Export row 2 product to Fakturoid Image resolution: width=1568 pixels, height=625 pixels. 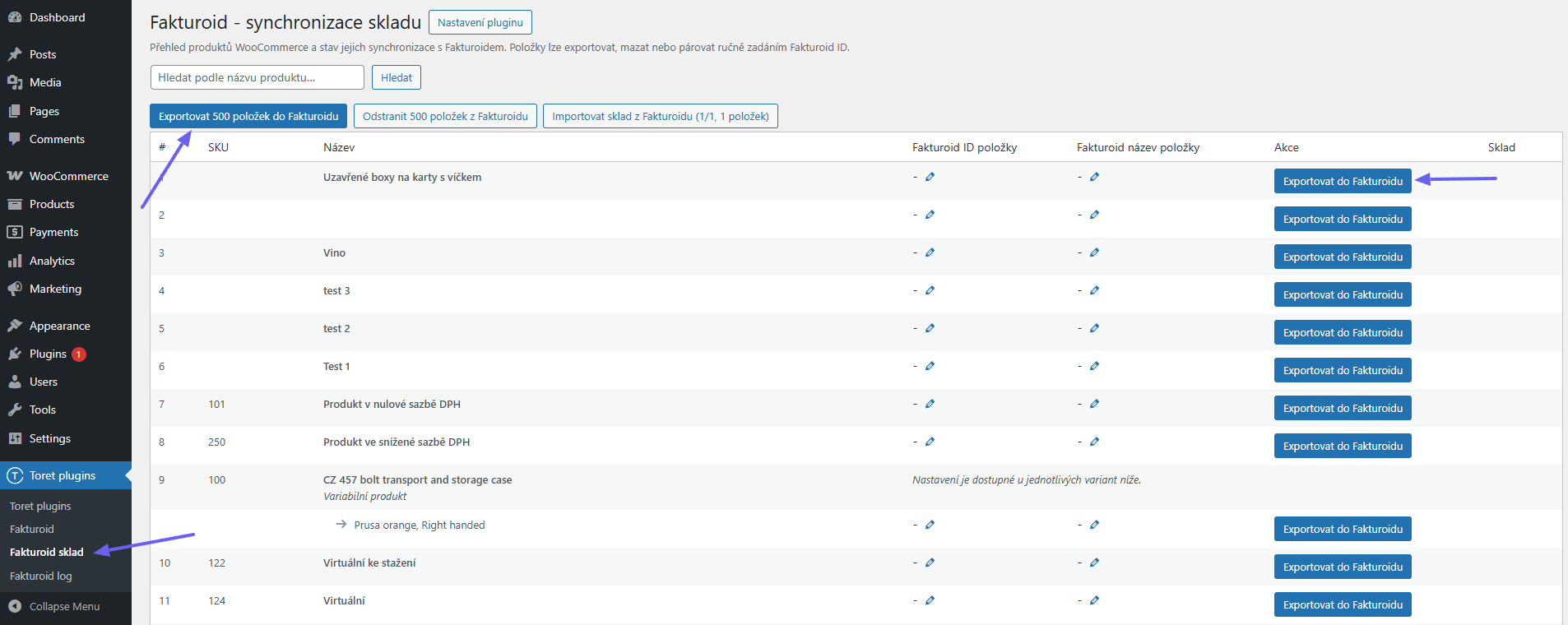(1343, 219)
